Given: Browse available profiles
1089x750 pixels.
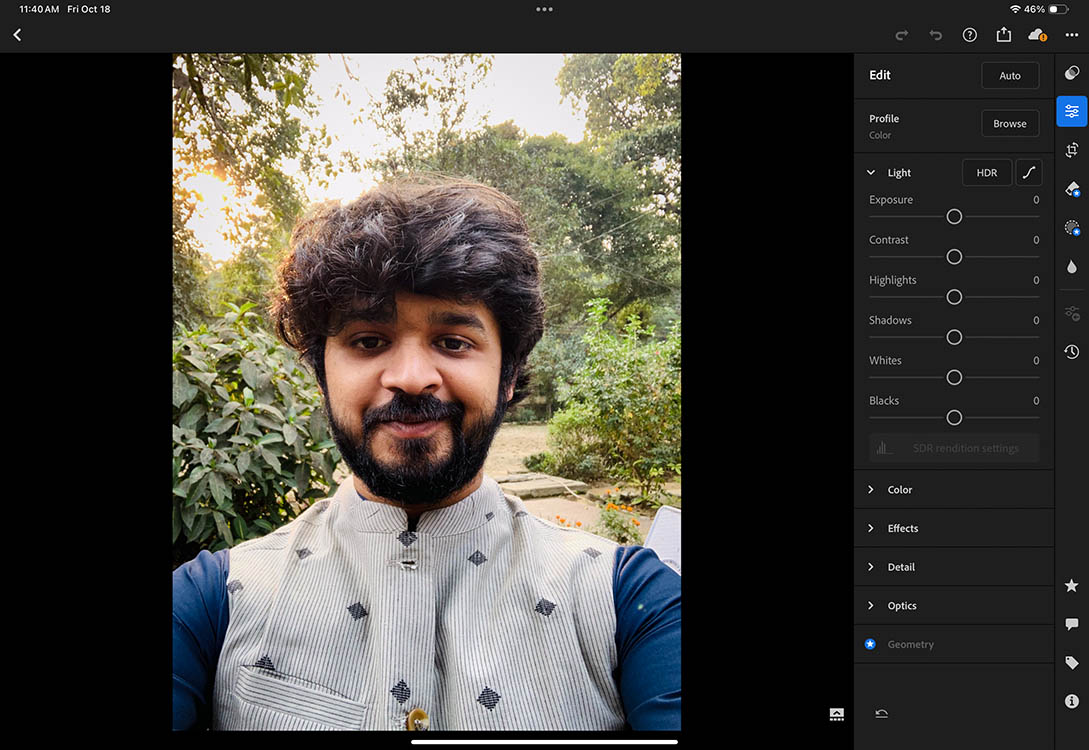Looking at the screenshot, I should pyautogui.click(x=1010, y=123).
